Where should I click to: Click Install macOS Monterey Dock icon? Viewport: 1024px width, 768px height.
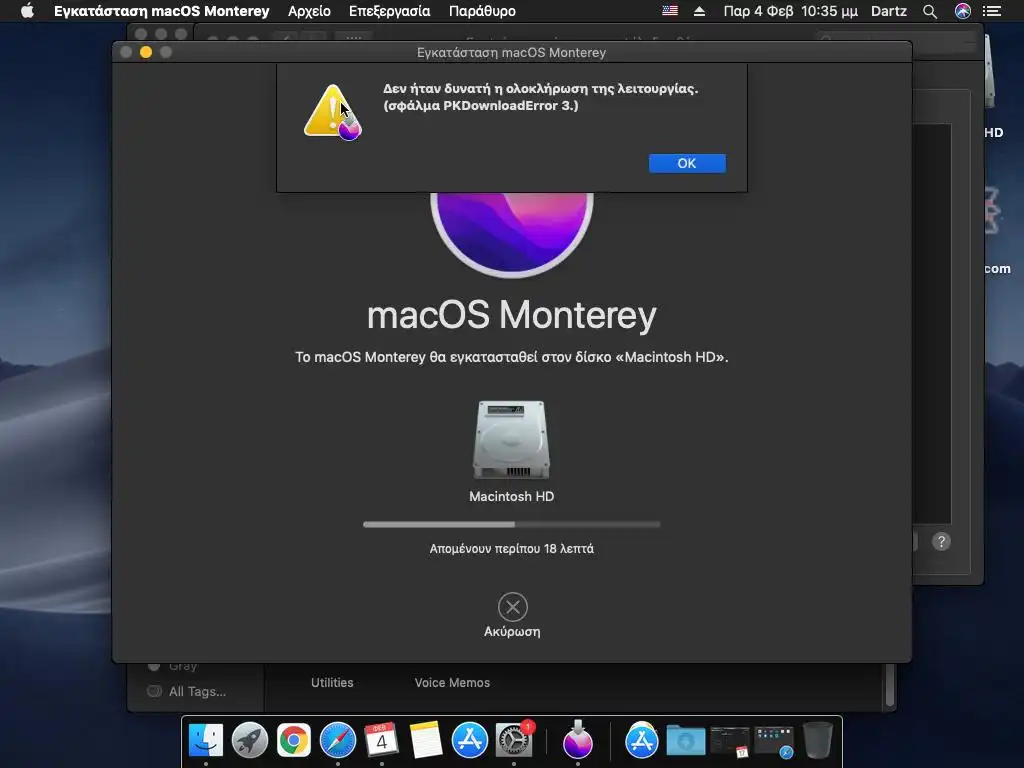(578, 739)
